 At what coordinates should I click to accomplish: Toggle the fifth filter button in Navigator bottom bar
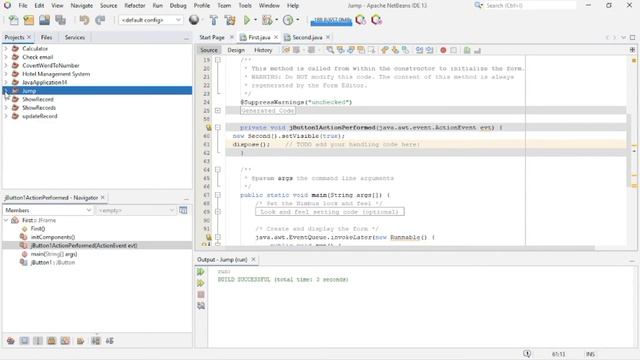click(65, 341)
